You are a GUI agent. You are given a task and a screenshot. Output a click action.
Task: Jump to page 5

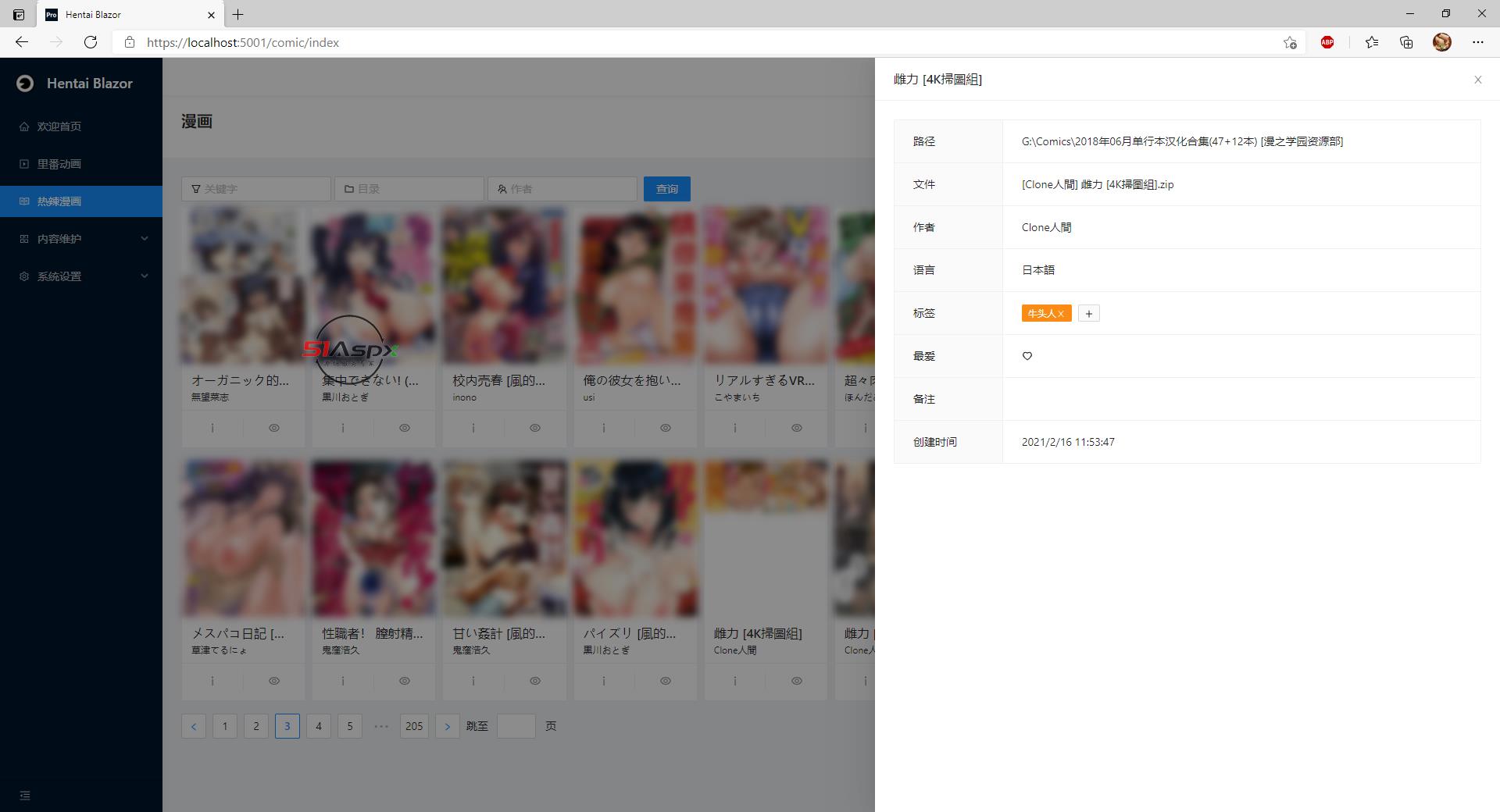click(x=350, y=726)
